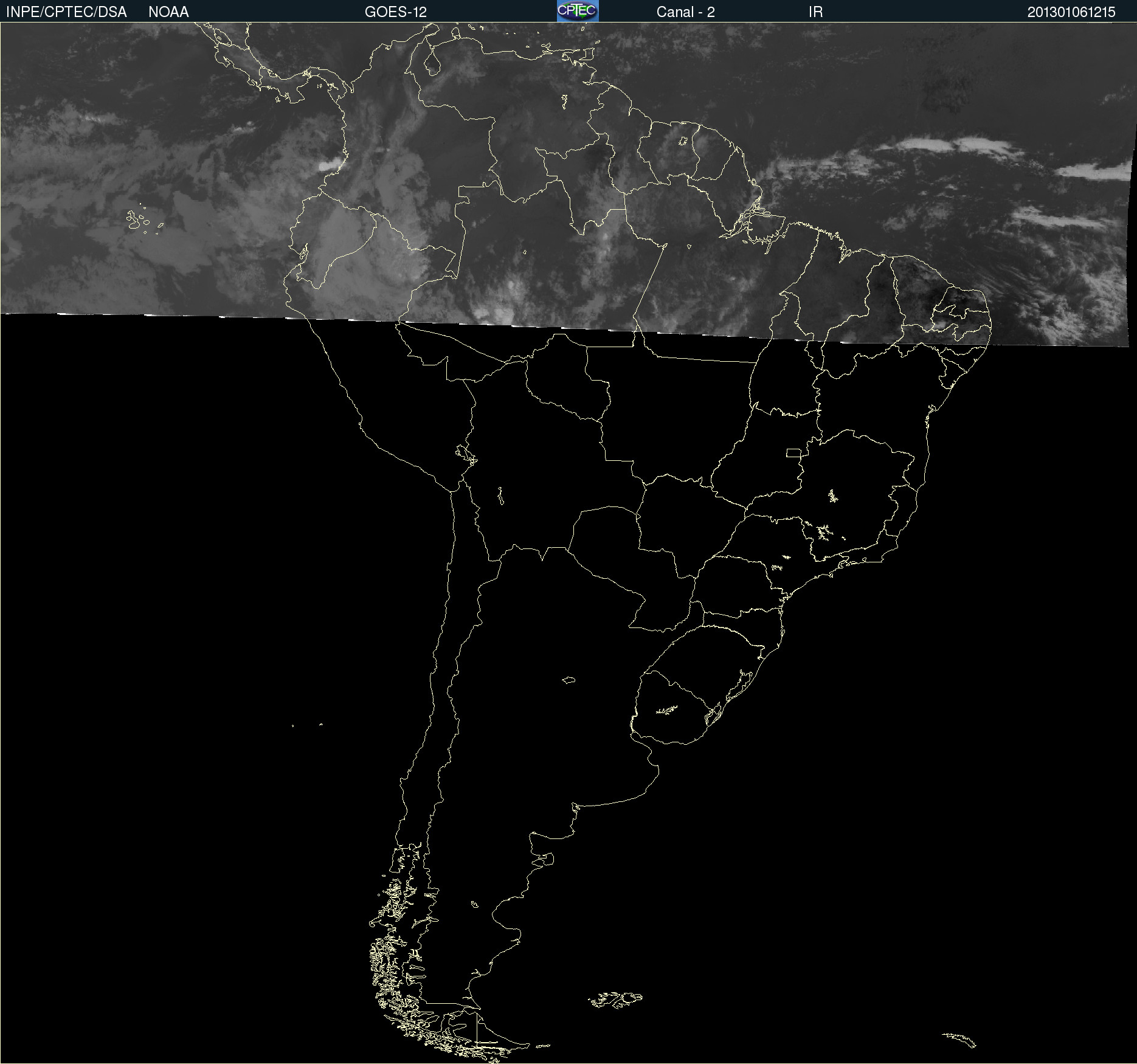Click the Canal - 2 label
Image resolution: width=1137 pixels, height=1064 pixels.
click(x=685, y=12)
